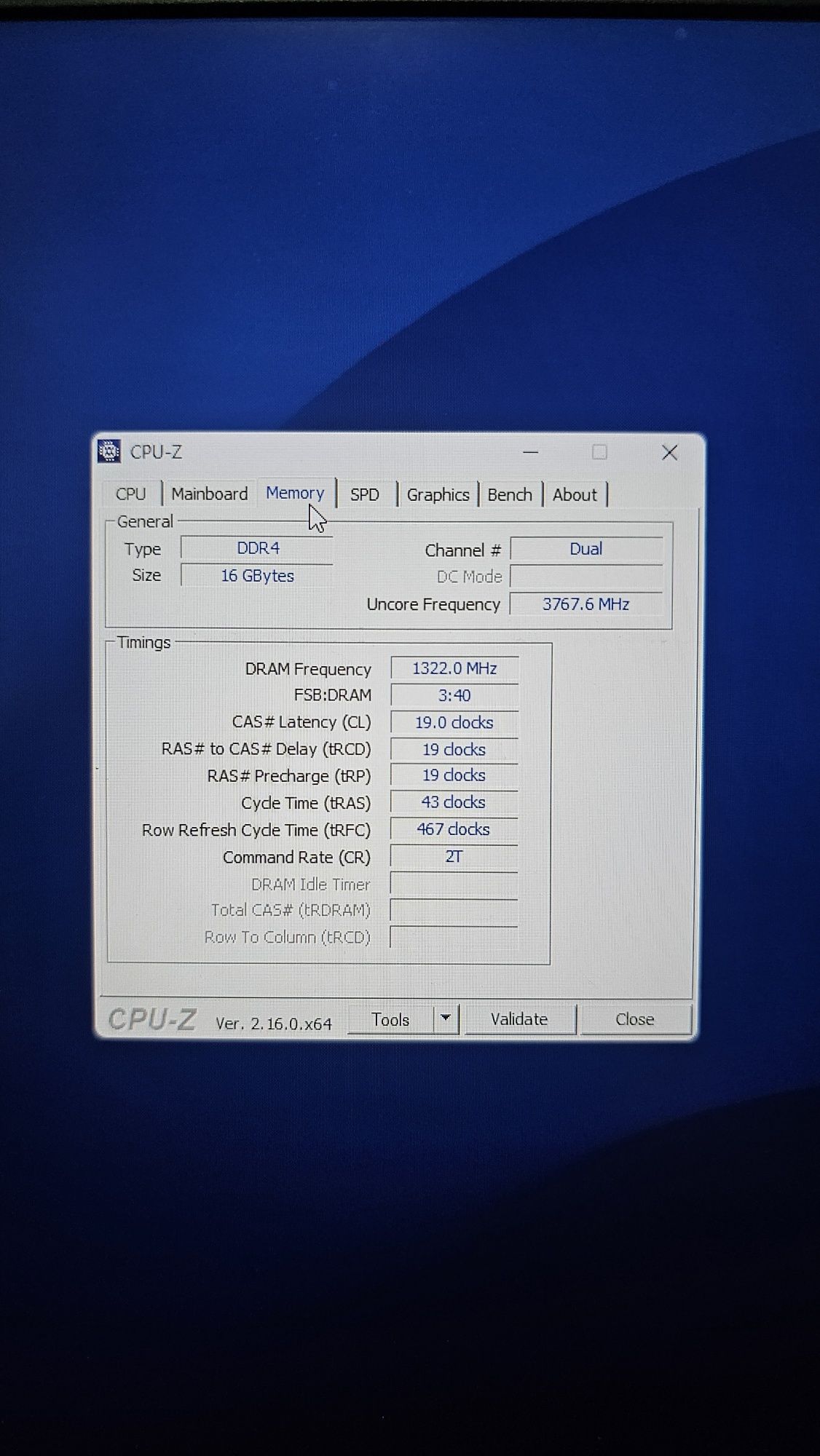This screenshot has height=1456, width=820.
Task: Expand the Tools dropdown arrow
Action: click(x=446, y=1018)
